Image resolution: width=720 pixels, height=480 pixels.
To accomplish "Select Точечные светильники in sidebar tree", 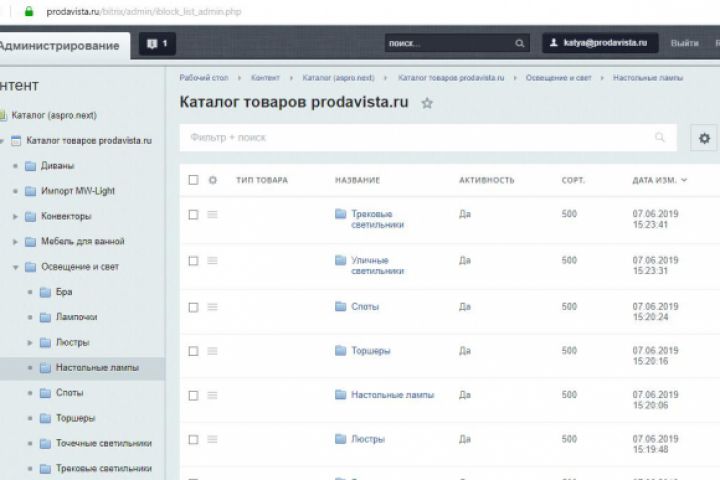I will [104, 444].
